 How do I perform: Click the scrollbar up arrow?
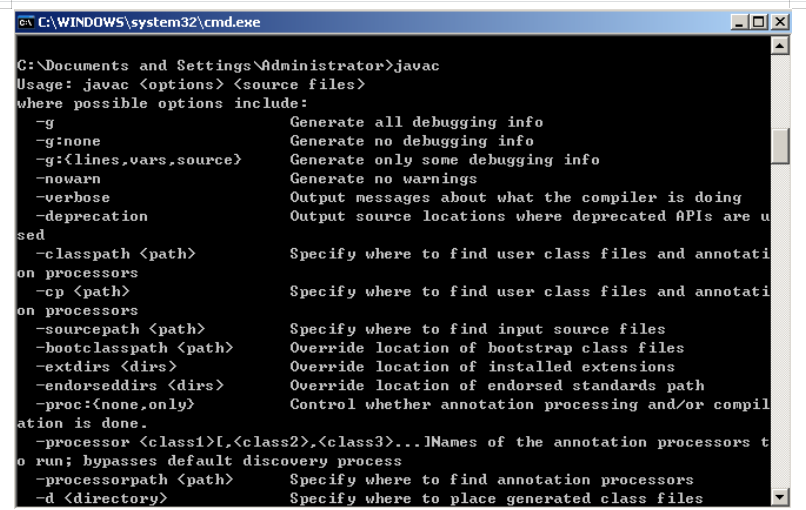coord(780,46)
